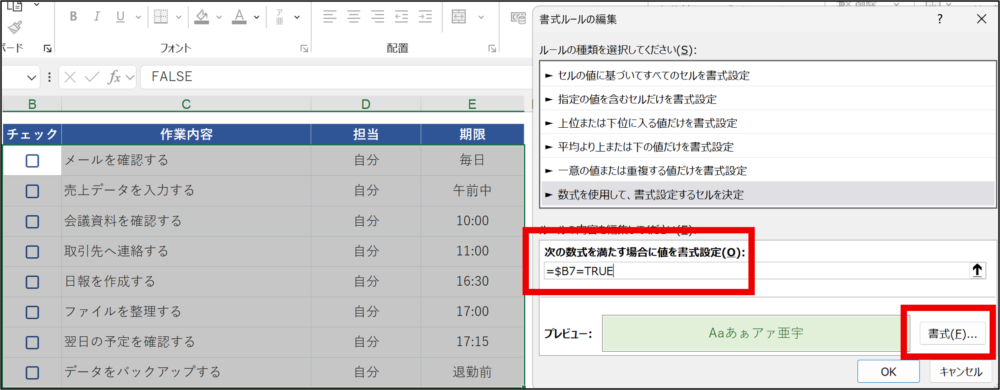Image resolution: width=1000 pixels, height=390 pixels.
Task: Click the copy icon in clipboard group
Action: [x=15, y=5]
